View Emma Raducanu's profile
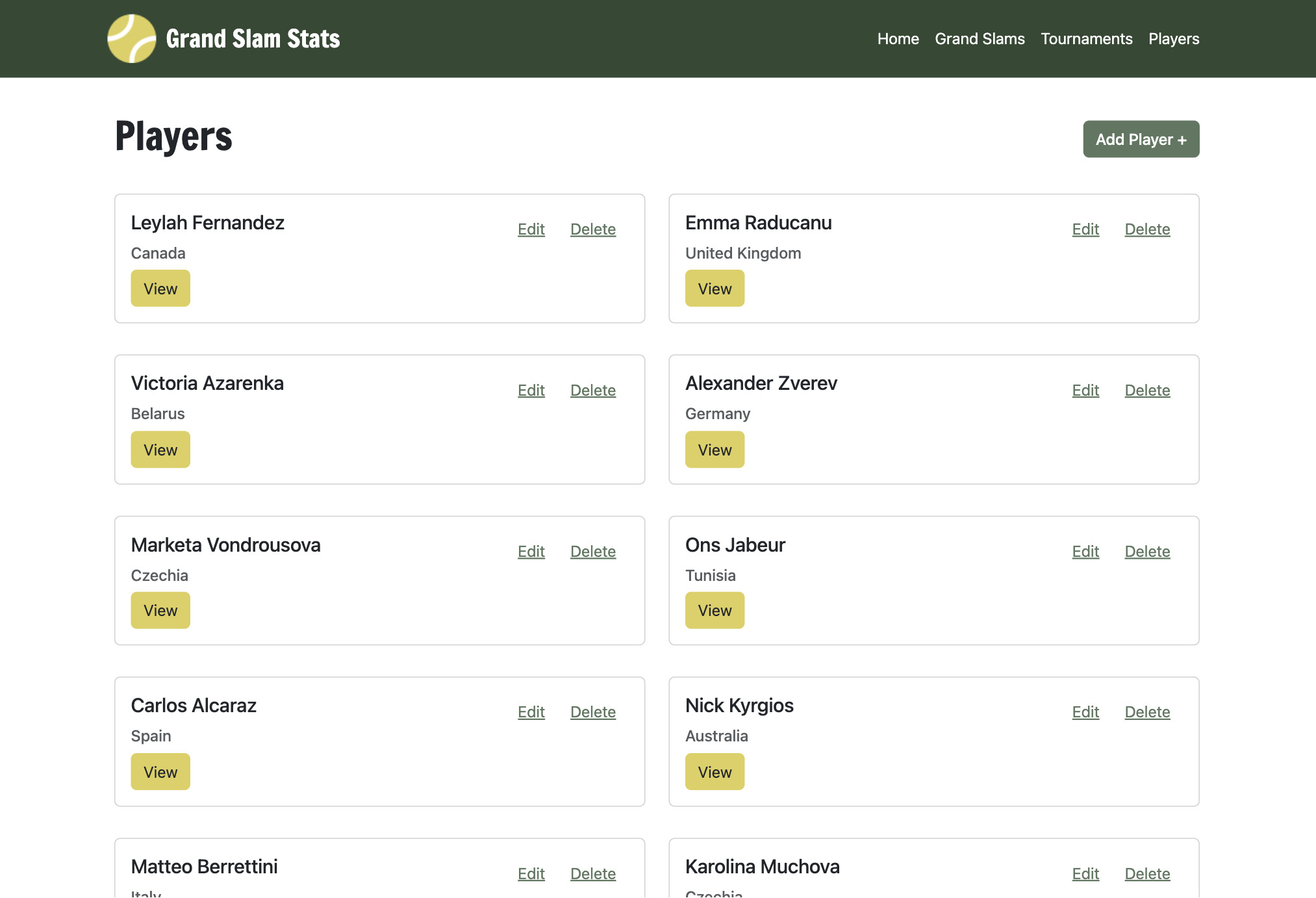 click(715, 288)
